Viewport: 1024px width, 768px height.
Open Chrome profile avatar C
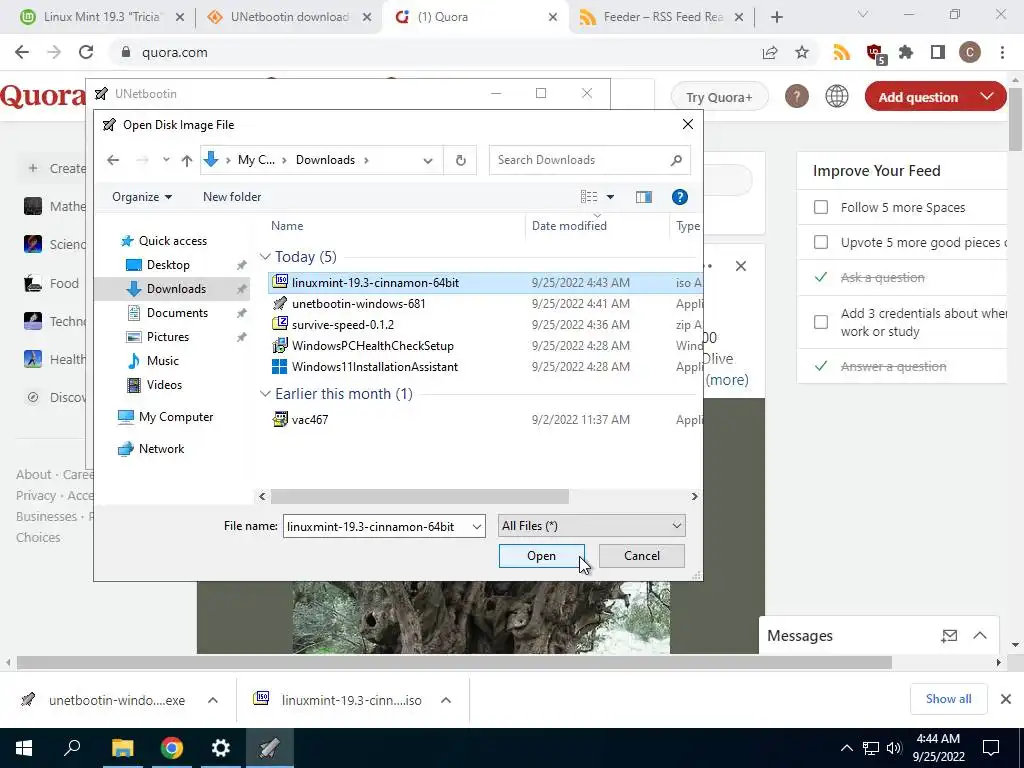(970, 52)
